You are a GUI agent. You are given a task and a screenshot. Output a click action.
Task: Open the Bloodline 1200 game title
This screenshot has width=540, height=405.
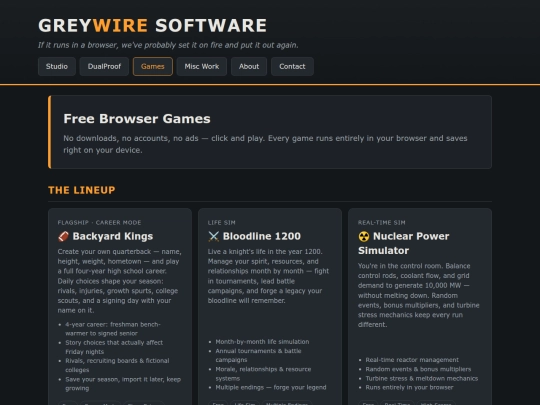[x=262, y=236]
